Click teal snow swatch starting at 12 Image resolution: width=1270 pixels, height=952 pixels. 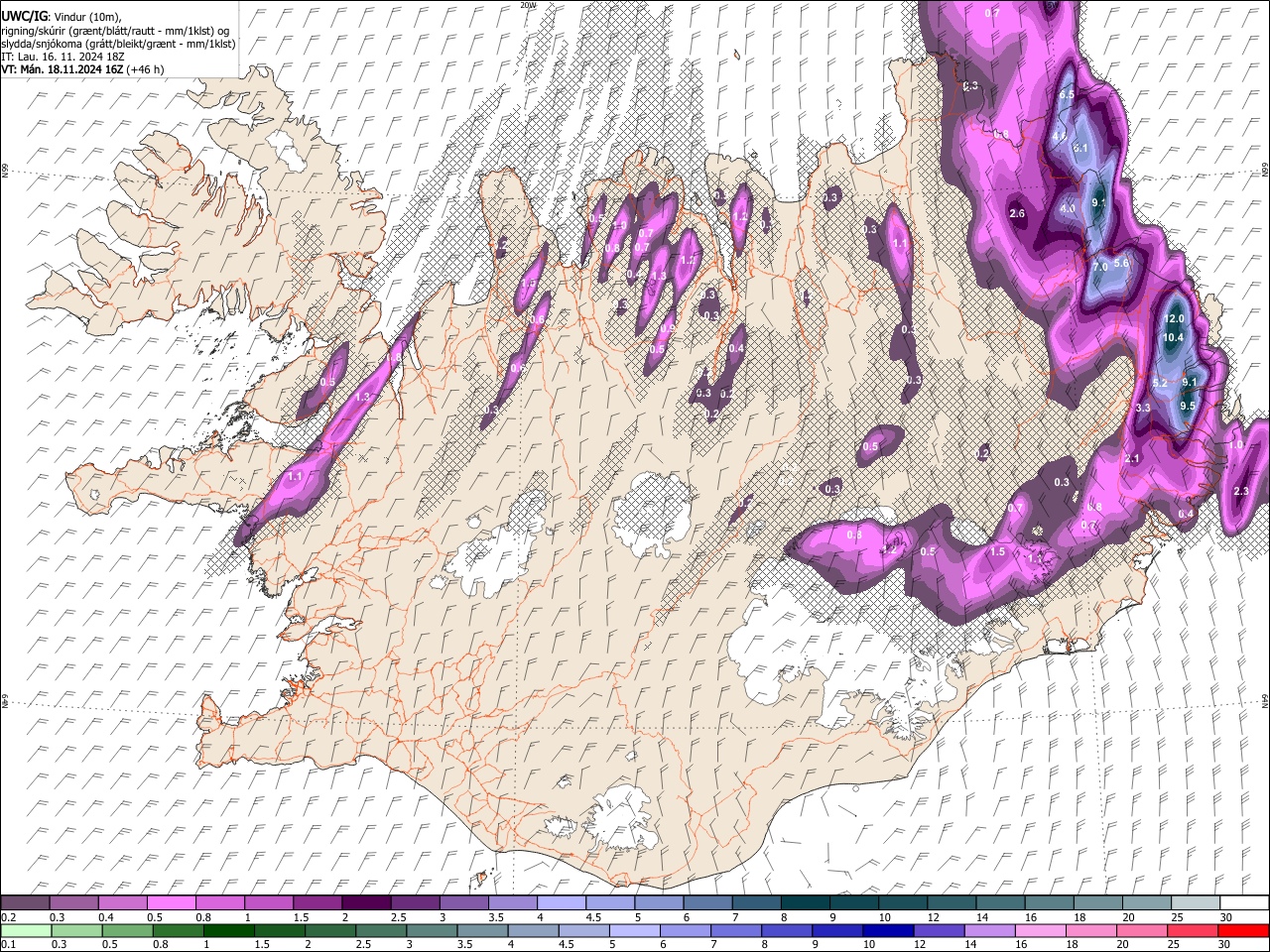point(950,902)
